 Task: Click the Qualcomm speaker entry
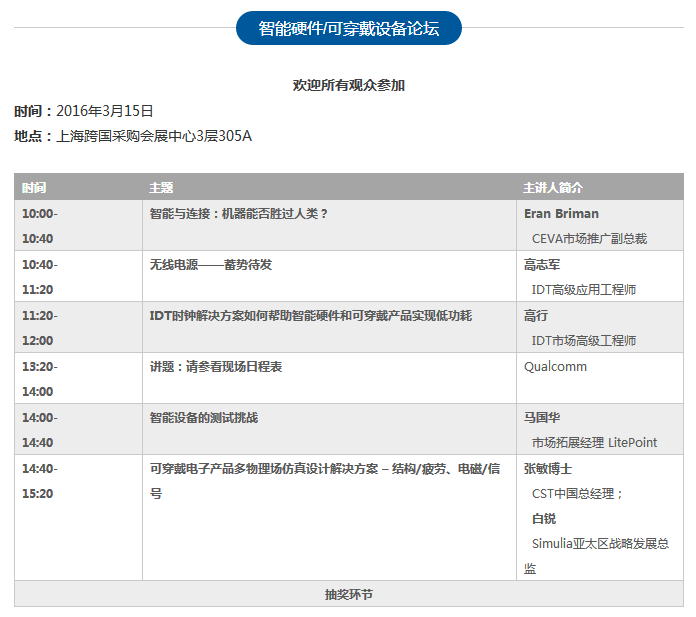(x=555, y=367)
